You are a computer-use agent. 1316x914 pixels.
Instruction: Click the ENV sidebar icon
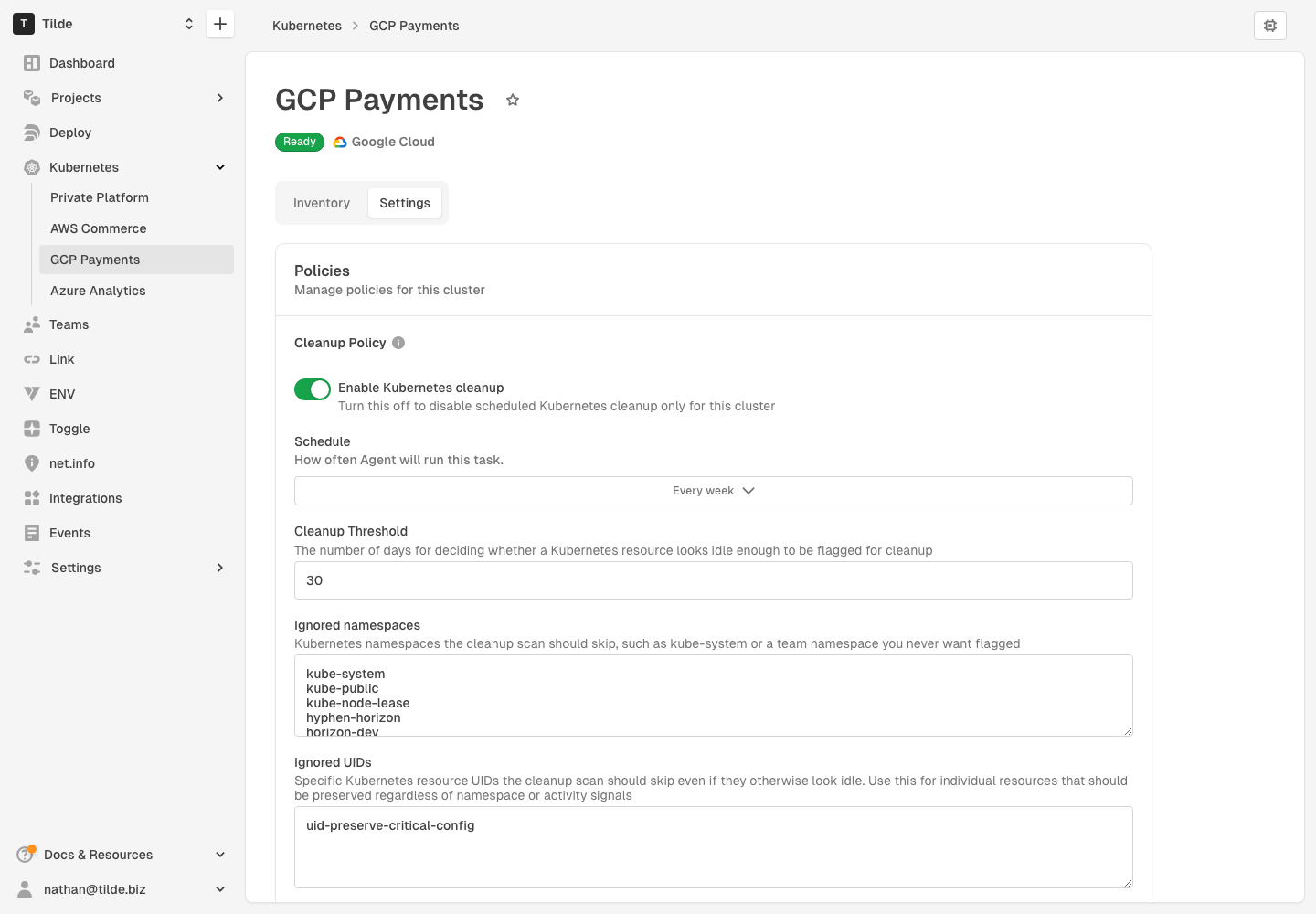32,394
